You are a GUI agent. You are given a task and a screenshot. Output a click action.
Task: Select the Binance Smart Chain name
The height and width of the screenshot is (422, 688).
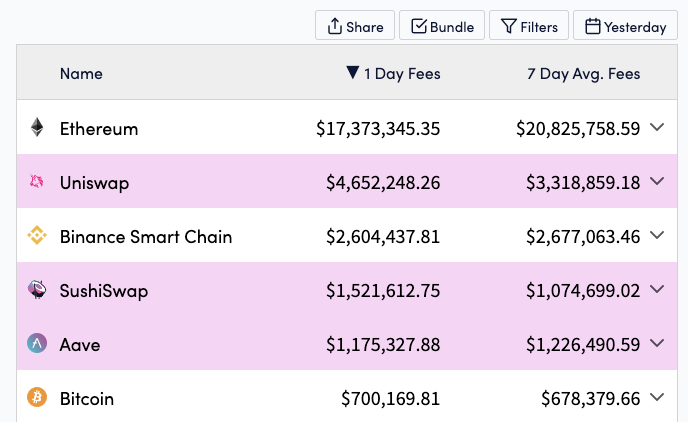pos(146,236)
